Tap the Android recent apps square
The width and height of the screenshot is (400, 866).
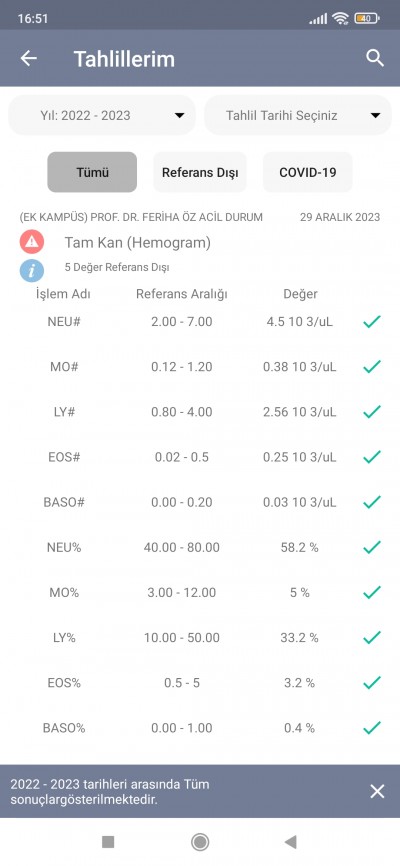point(108,842)
